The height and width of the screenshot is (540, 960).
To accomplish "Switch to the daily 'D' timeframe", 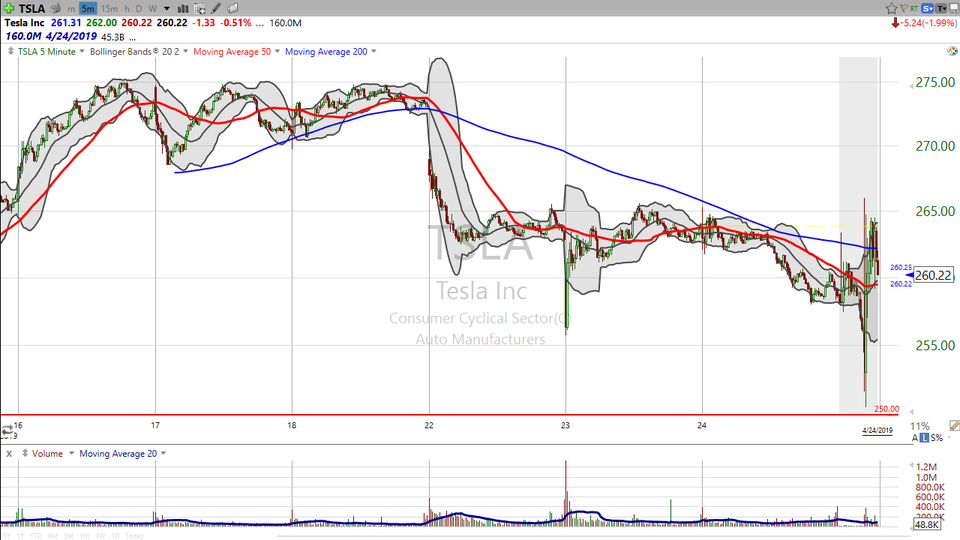I will tap(138, 9).
